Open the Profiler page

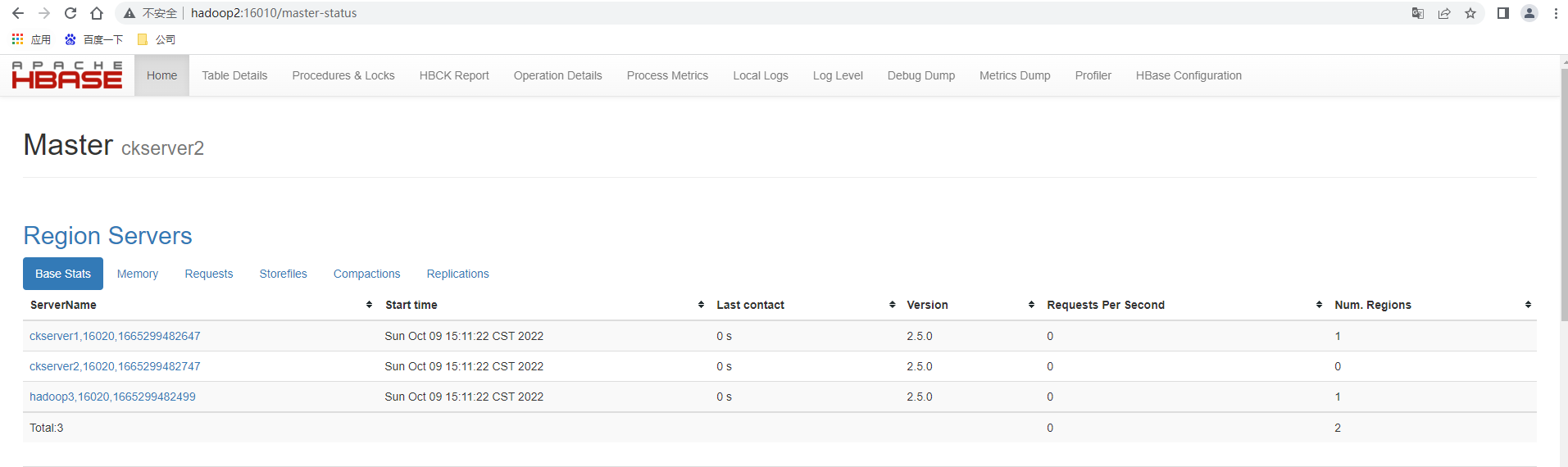click(x=1093, y=75)
